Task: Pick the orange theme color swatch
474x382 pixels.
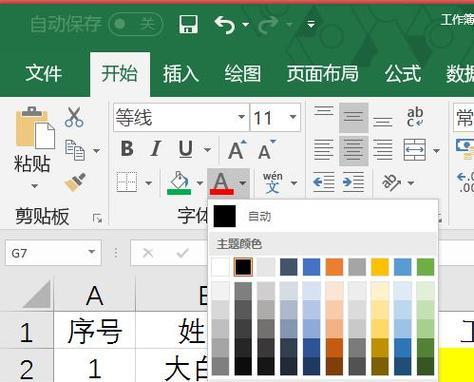Action: click(x=334, y=267)
